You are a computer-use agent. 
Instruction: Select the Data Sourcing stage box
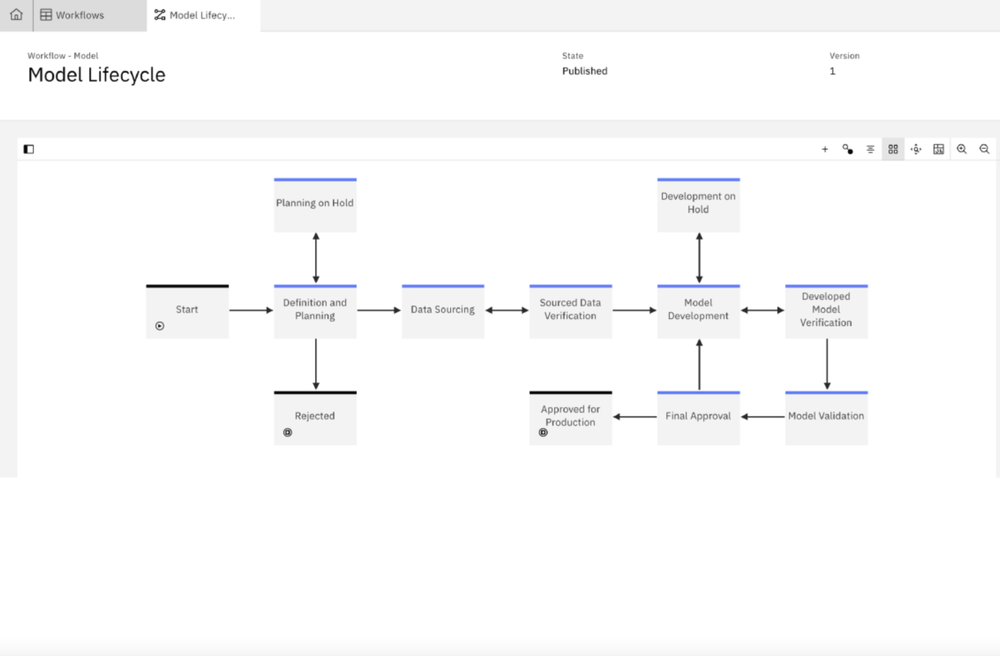click(x=443, y=311)
